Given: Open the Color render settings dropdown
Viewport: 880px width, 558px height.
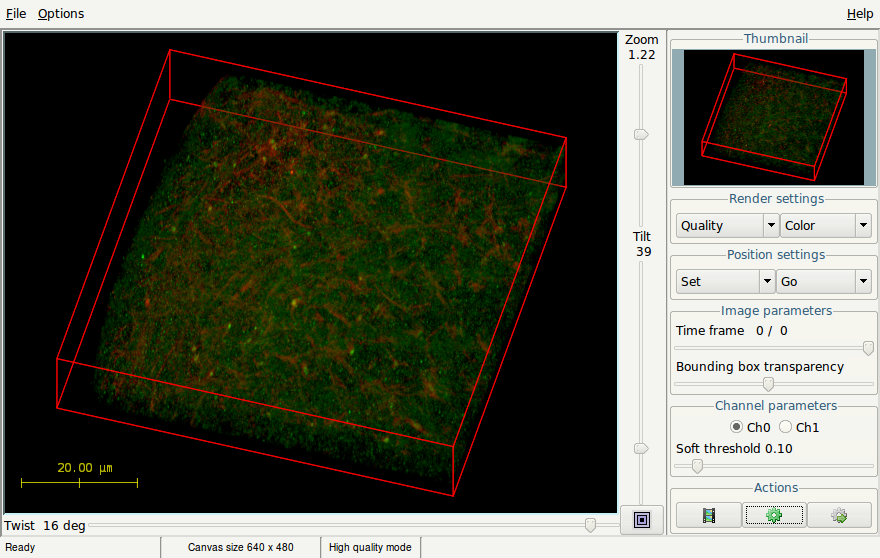Looking at the screenshot, I should tap(826, 226).
